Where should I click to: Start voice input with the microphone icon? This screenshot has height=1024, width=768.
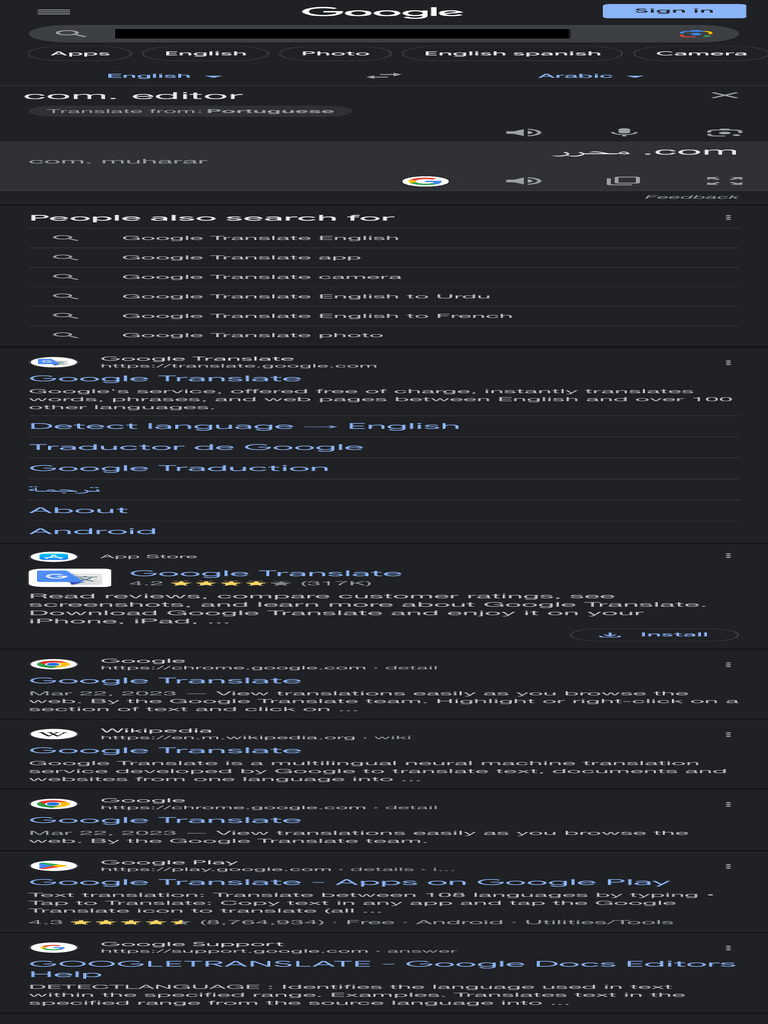624,133
